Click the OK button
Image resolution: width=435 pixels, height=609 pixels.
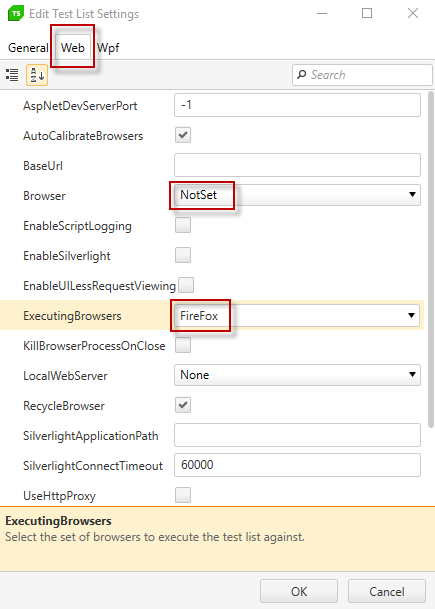tap(299, 592)
